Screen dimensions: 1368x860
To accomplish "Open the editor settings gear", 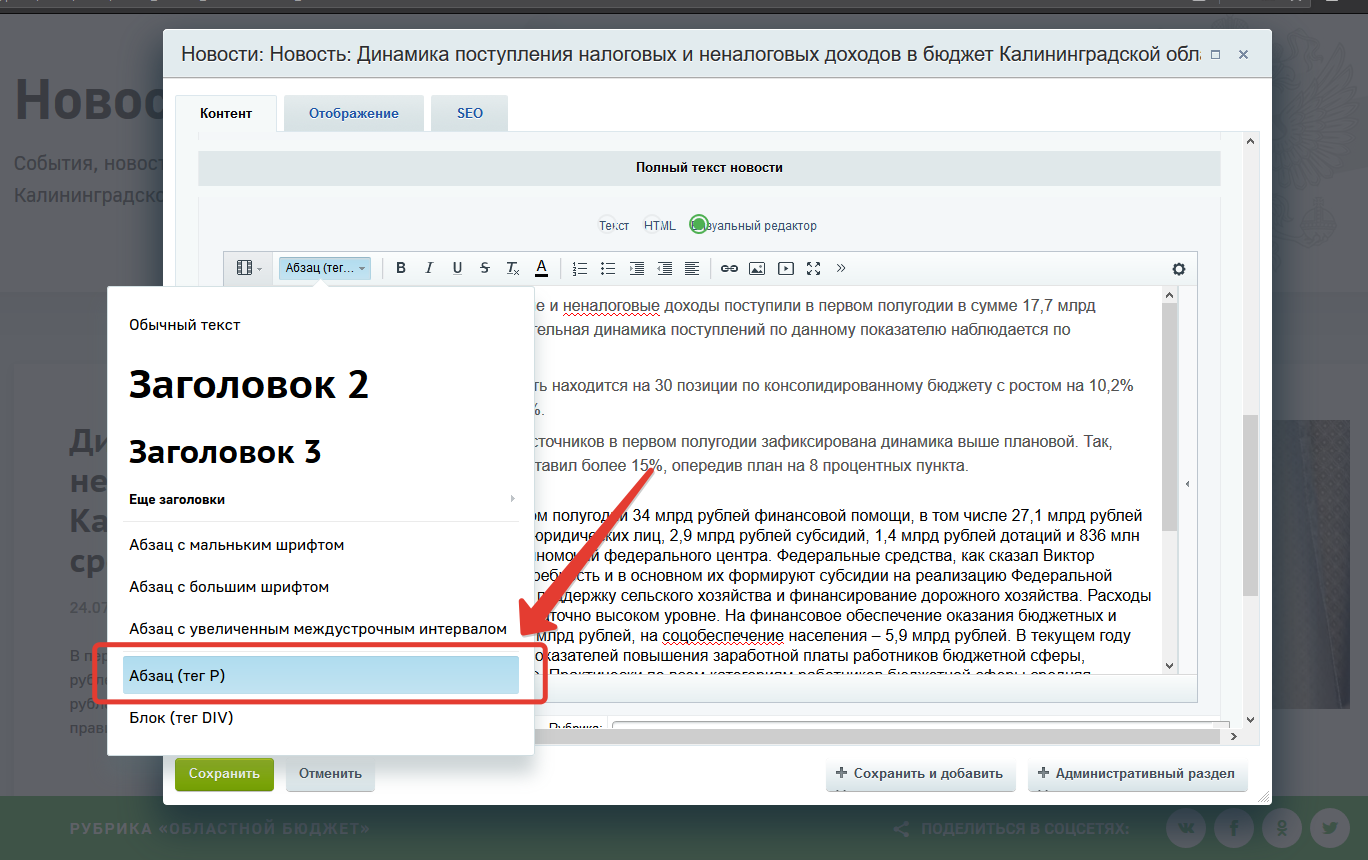I will pyautogui.click(x=1178, y=269).
